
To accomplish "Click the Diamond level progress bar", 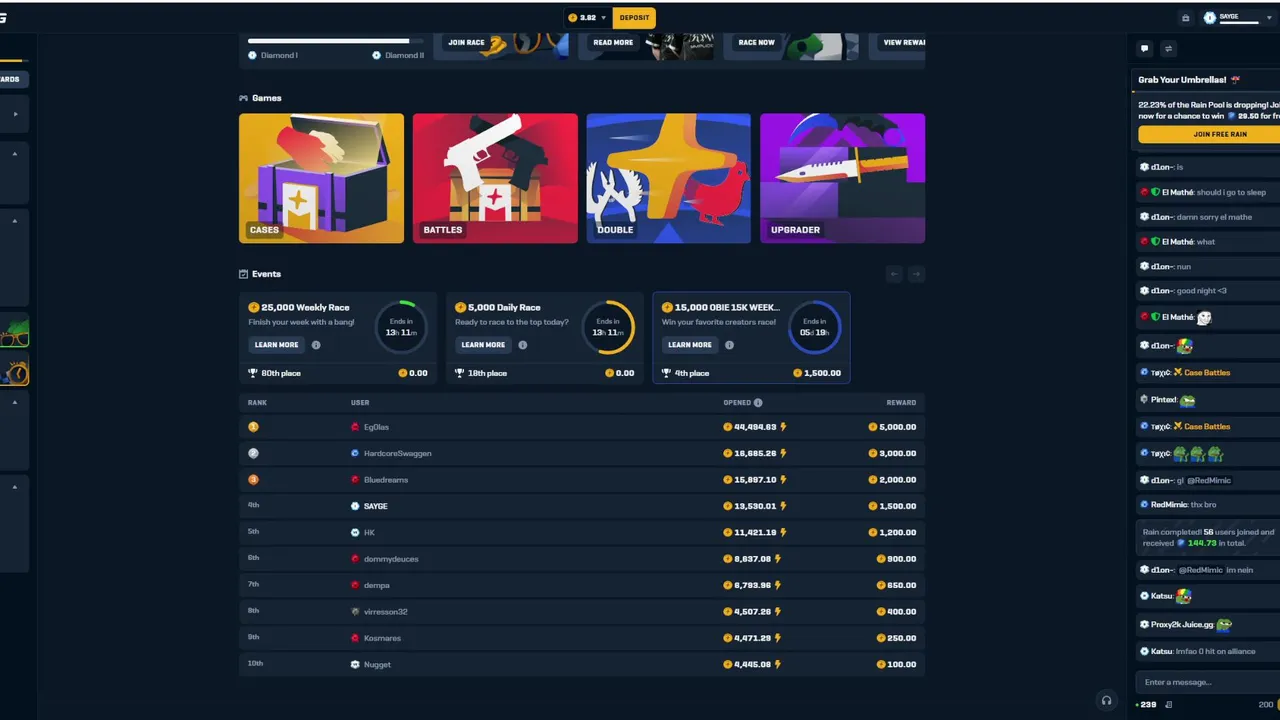I will coord(337,41).
